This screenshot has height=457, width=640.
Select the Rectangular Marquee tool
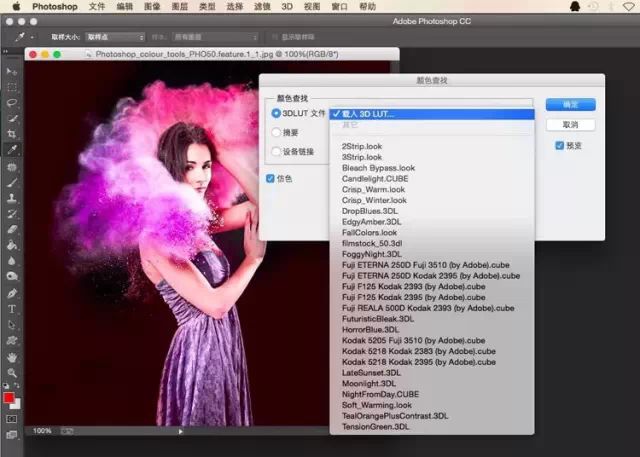(x=12, y=87)
